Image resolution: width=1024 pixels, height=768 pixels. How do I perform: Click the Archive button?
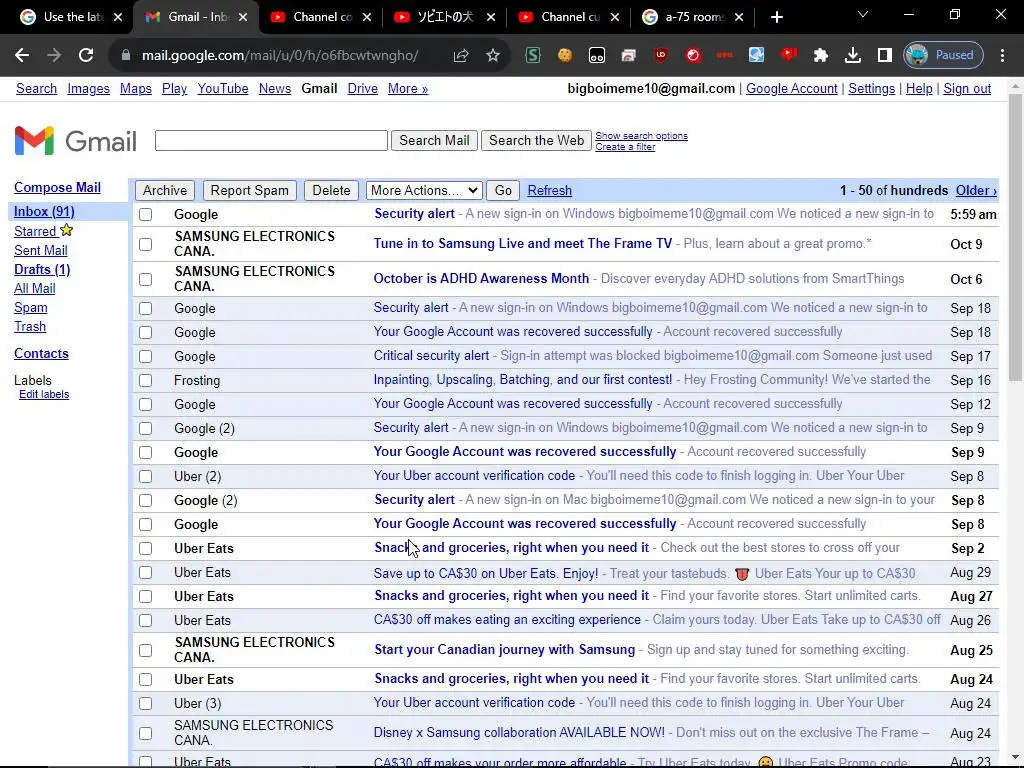[165, 191]
